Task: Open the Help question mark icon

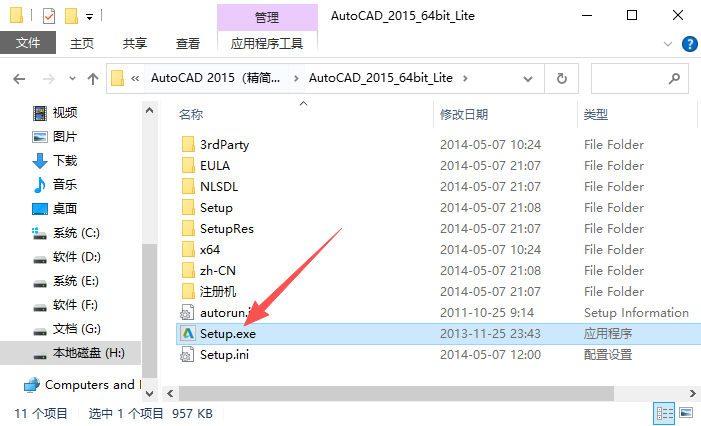Action: [689, 44]
